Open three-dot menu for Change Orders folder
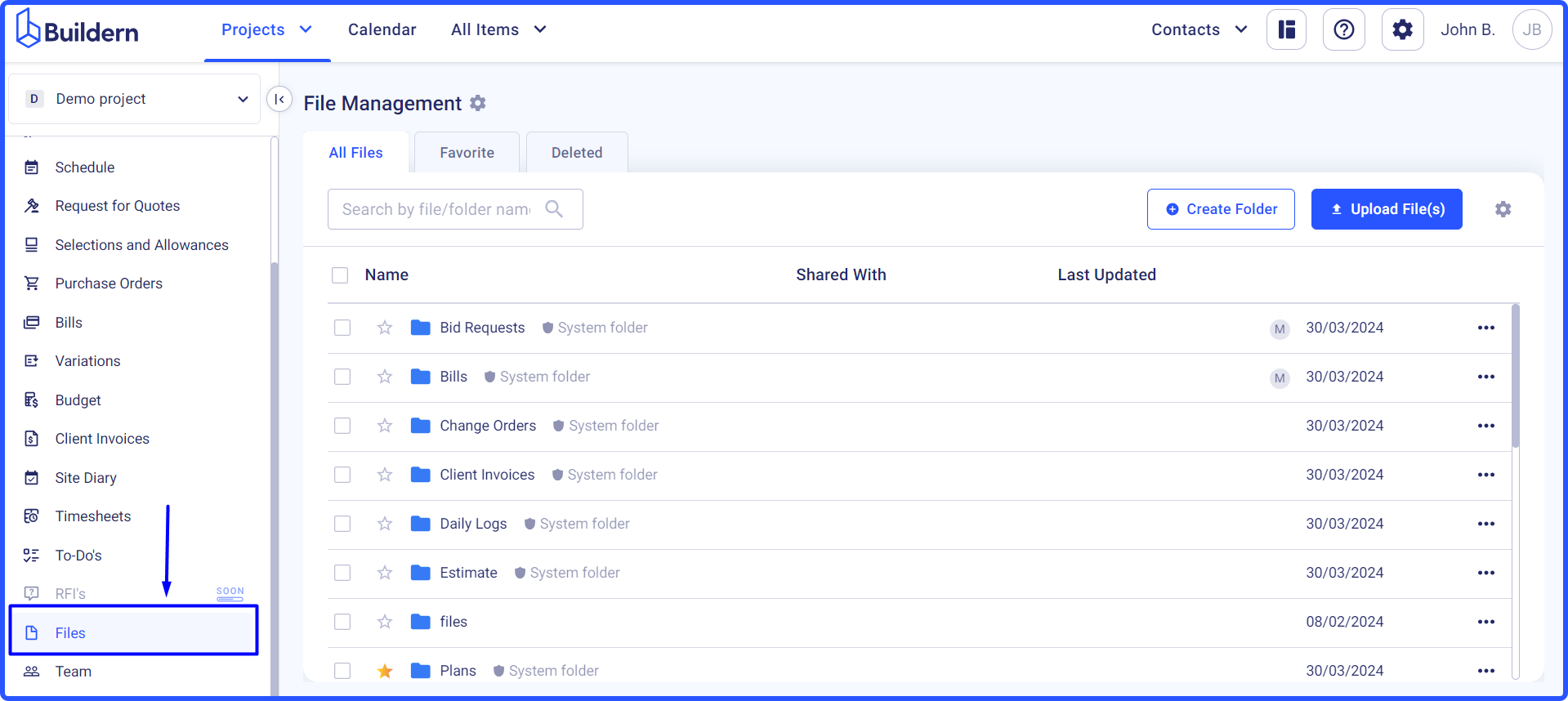The image size is (1568, 701). click(x=1485, y=426)
